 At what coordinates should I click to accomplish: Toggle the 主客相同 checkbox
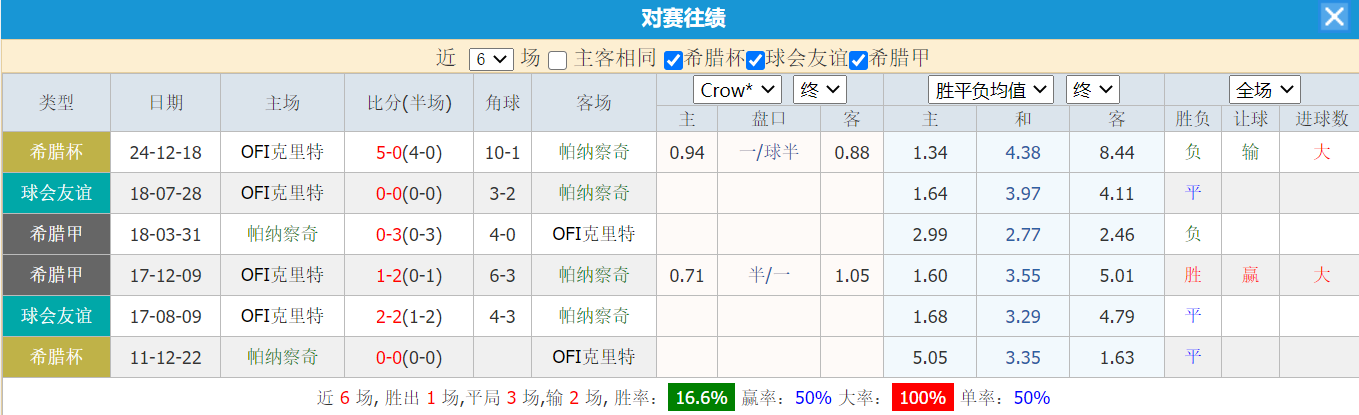coord(558,60)
